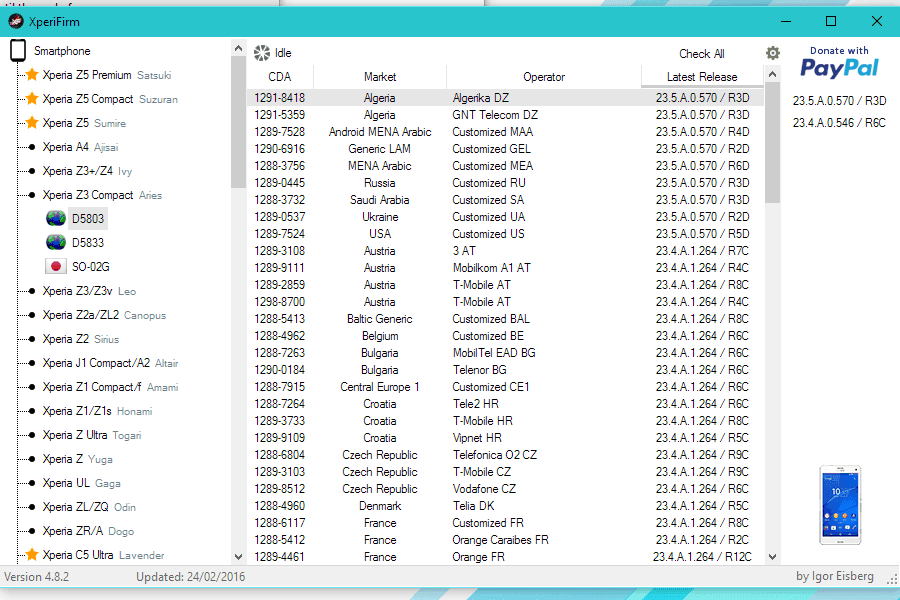The width and height of the screenshot is (900, 600).
Task: Click the Check All button
Action: coord(701,54)
